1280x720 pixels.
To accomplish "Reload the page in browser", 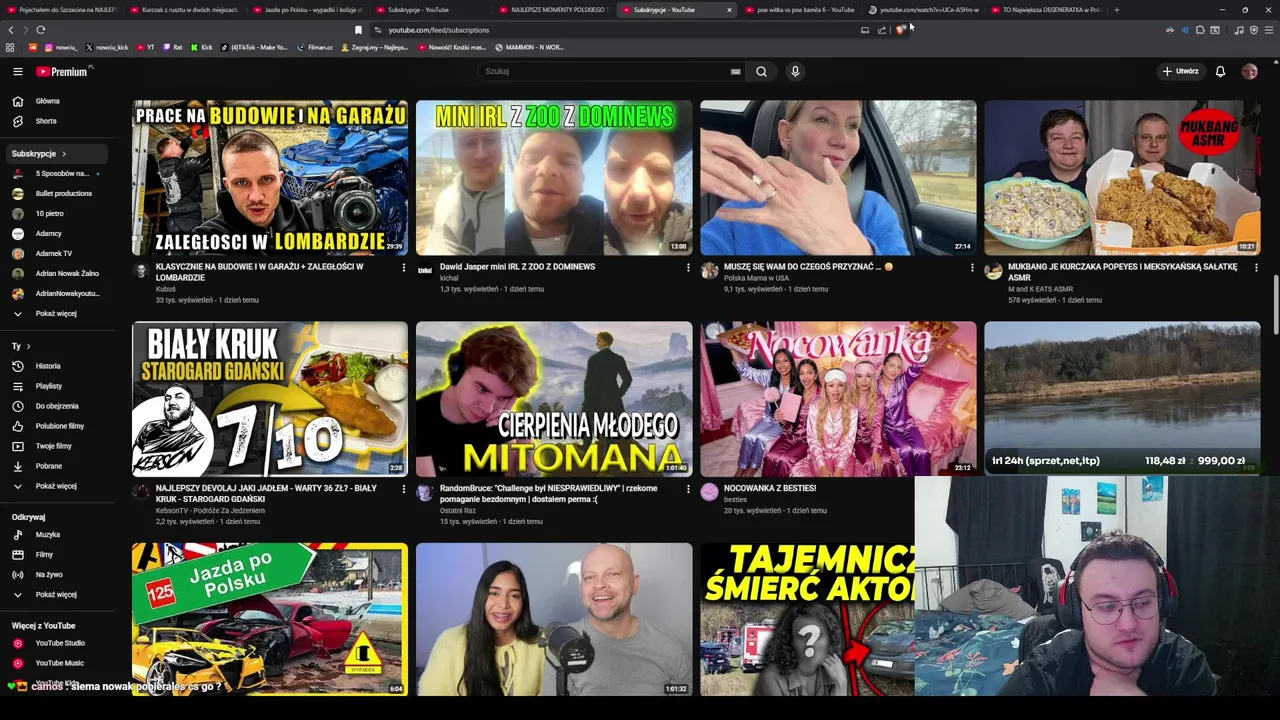I will point(40,30).
